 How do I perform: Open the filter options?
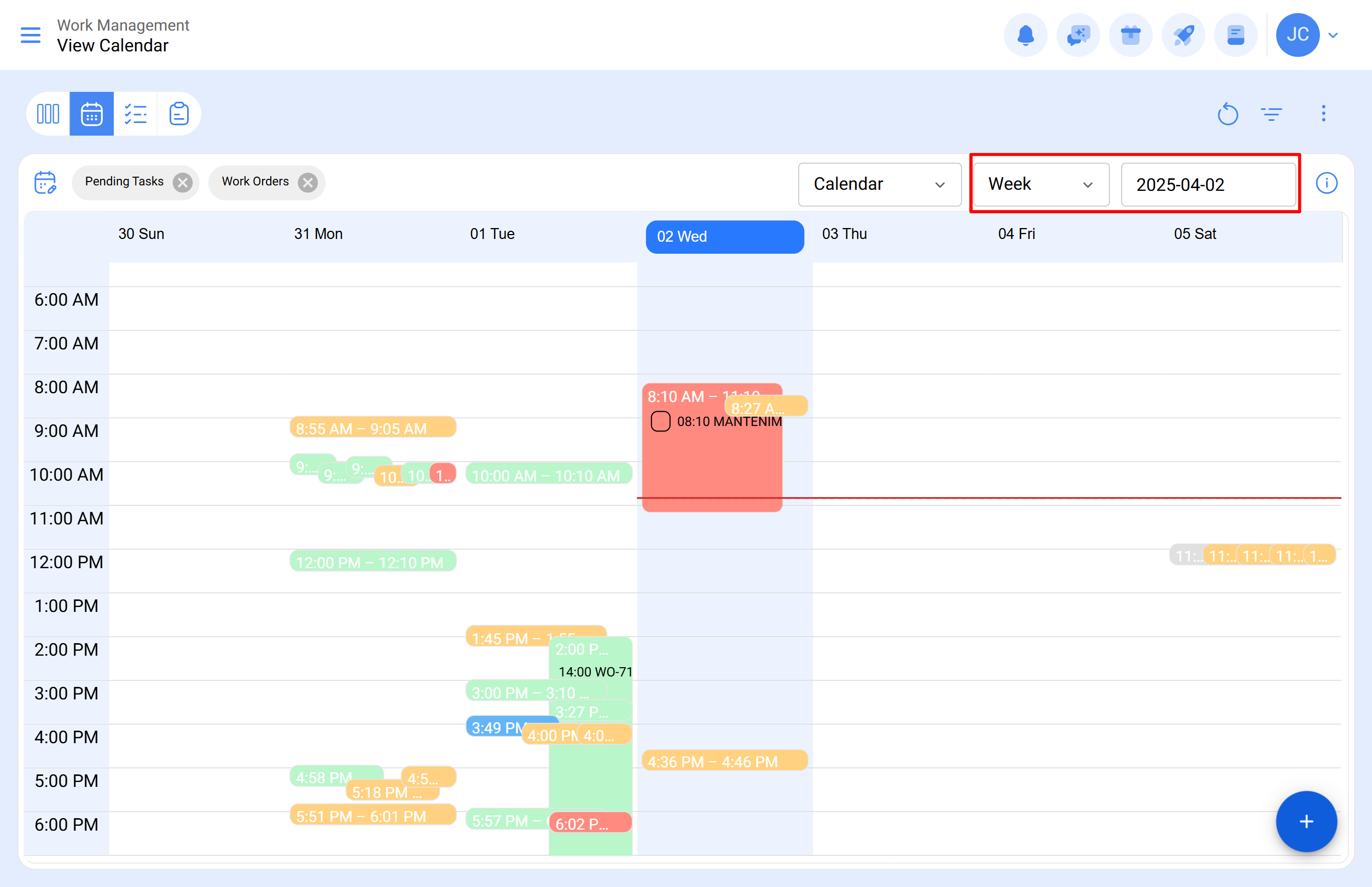1271,113
